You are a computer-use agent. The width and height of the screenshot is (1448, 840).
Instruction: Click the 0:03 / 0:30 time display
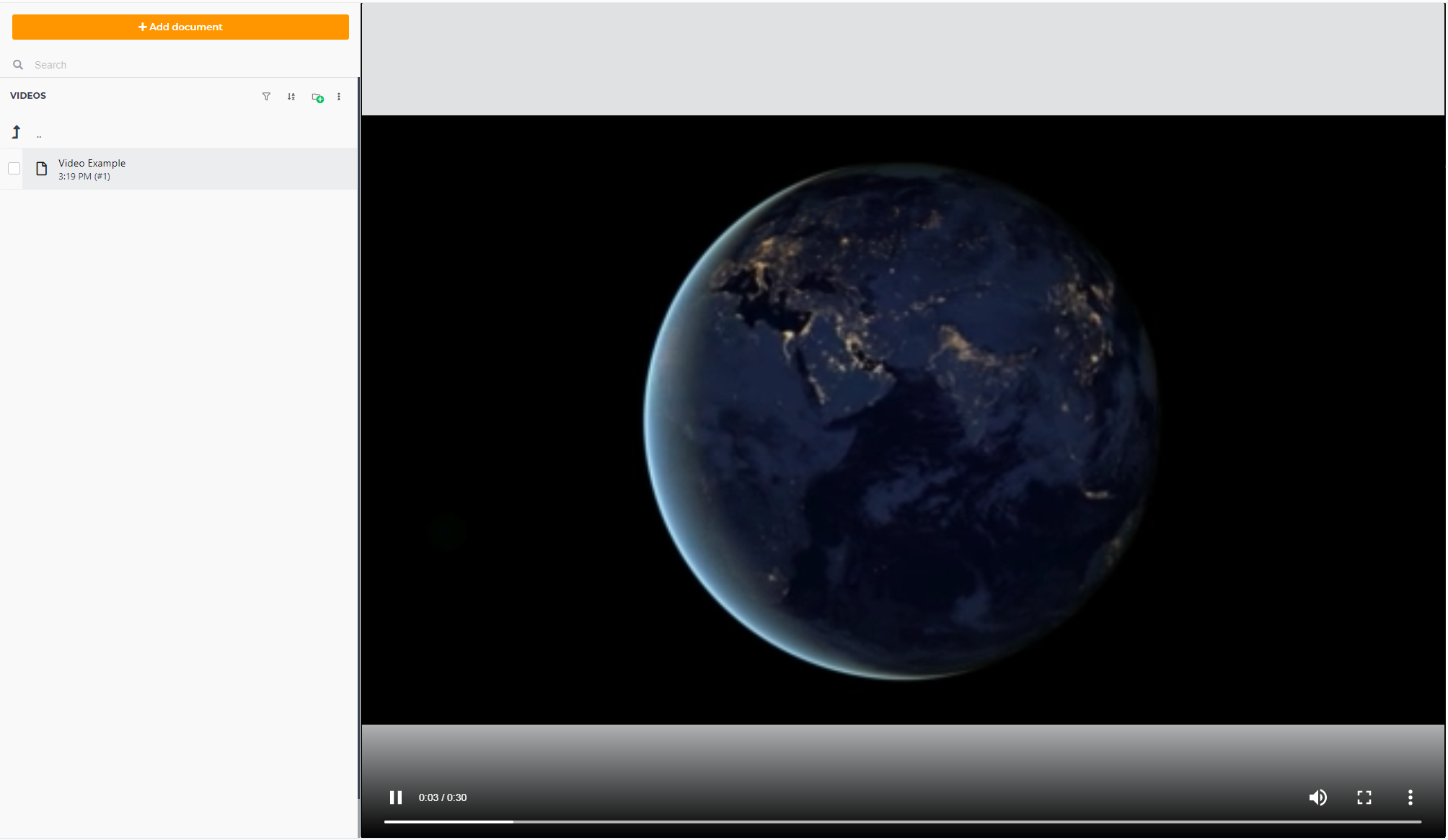point(443,797)
